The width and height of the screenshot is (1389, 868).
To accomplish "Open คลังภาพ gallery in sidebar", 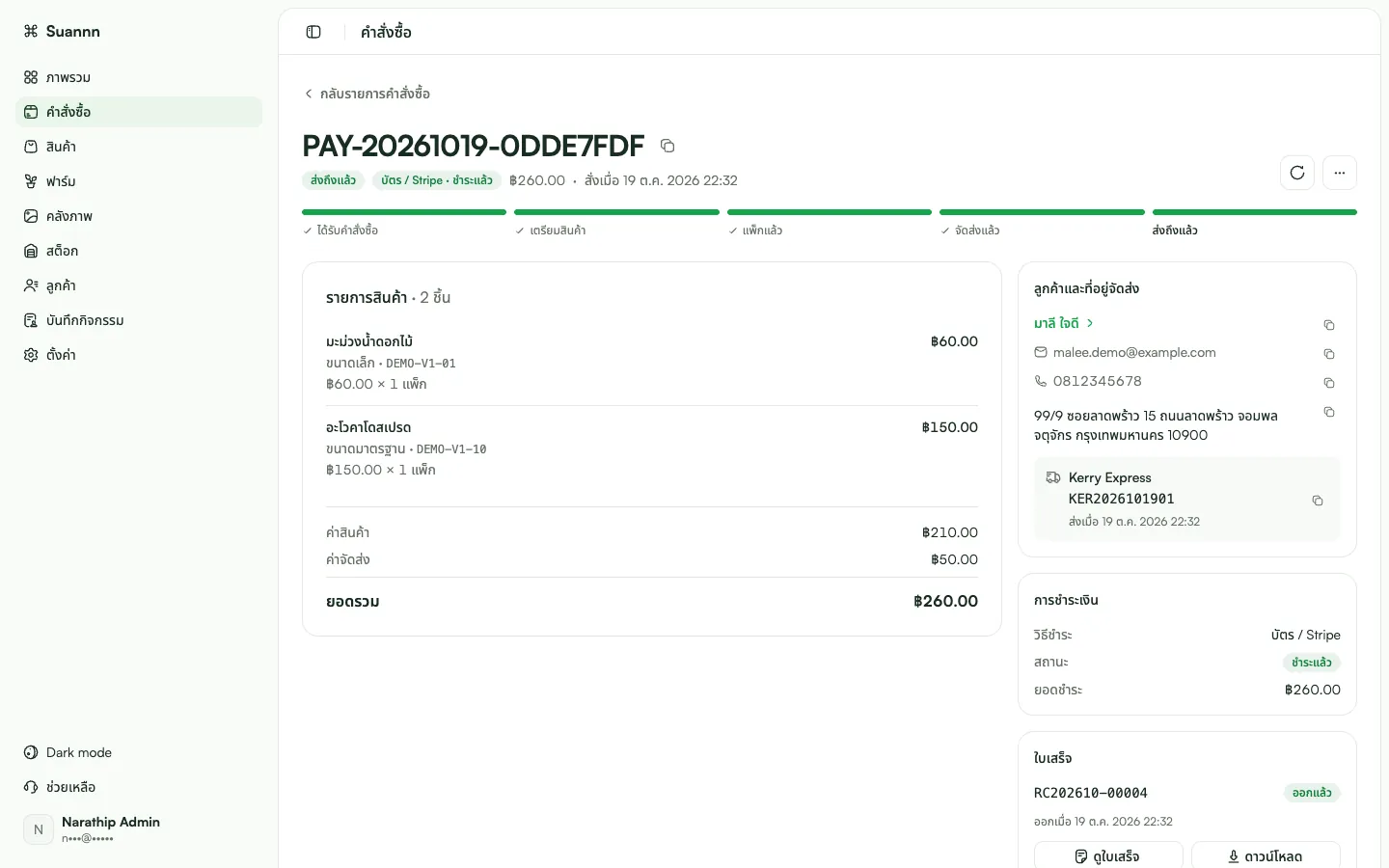I will point(139,216).
